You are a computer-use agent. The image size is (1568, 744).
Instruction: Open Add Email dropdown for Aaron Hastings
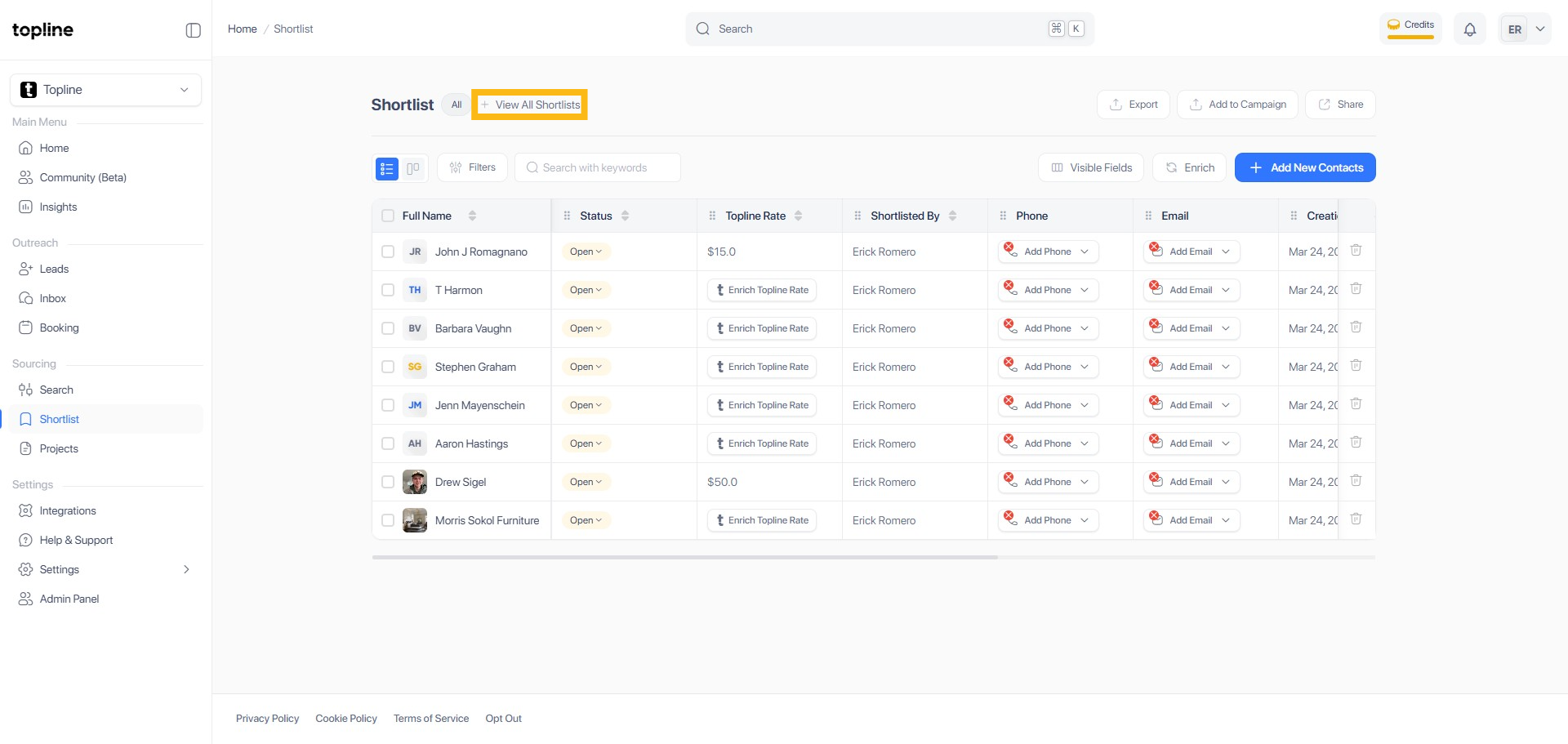click(1192, 443)
